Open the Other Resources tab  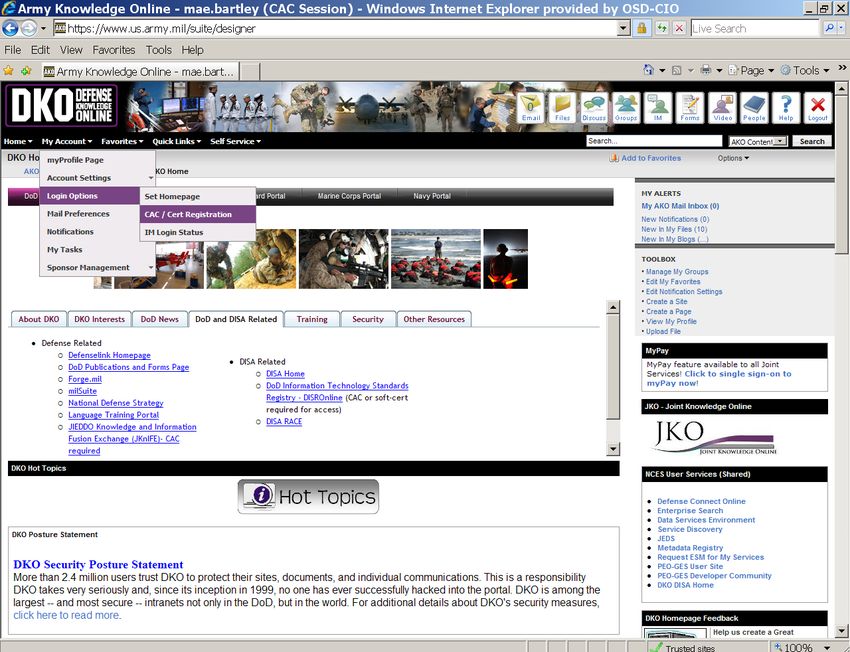tap(434, 319)
